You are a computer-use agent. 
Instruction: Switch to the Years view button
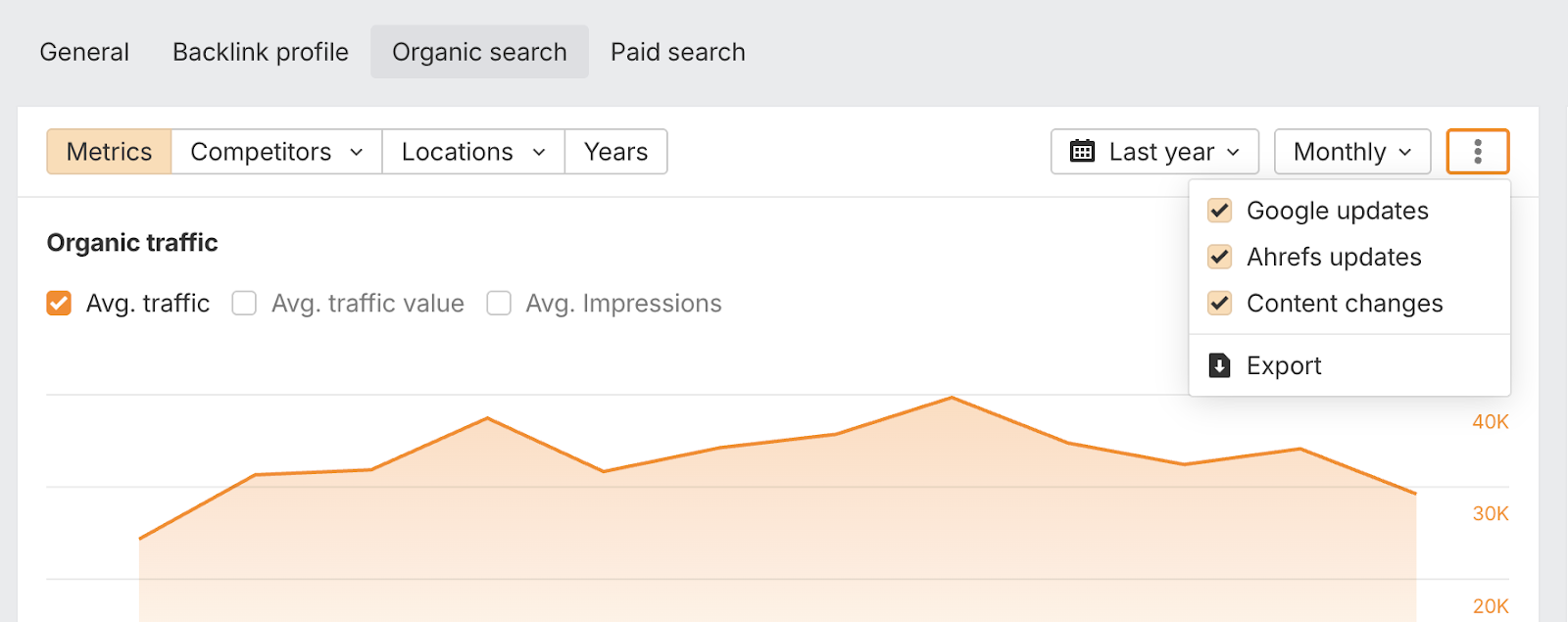click(x=615, y=152)
